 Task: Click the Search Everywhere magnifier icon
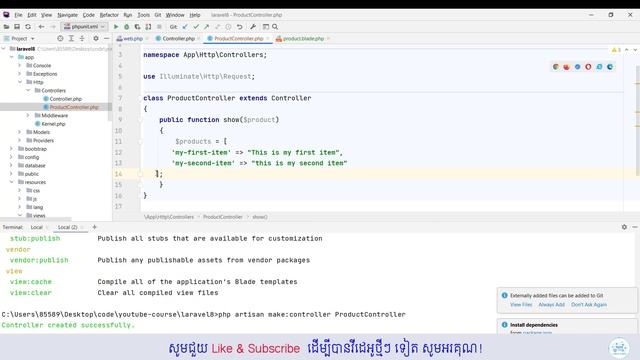275,27
